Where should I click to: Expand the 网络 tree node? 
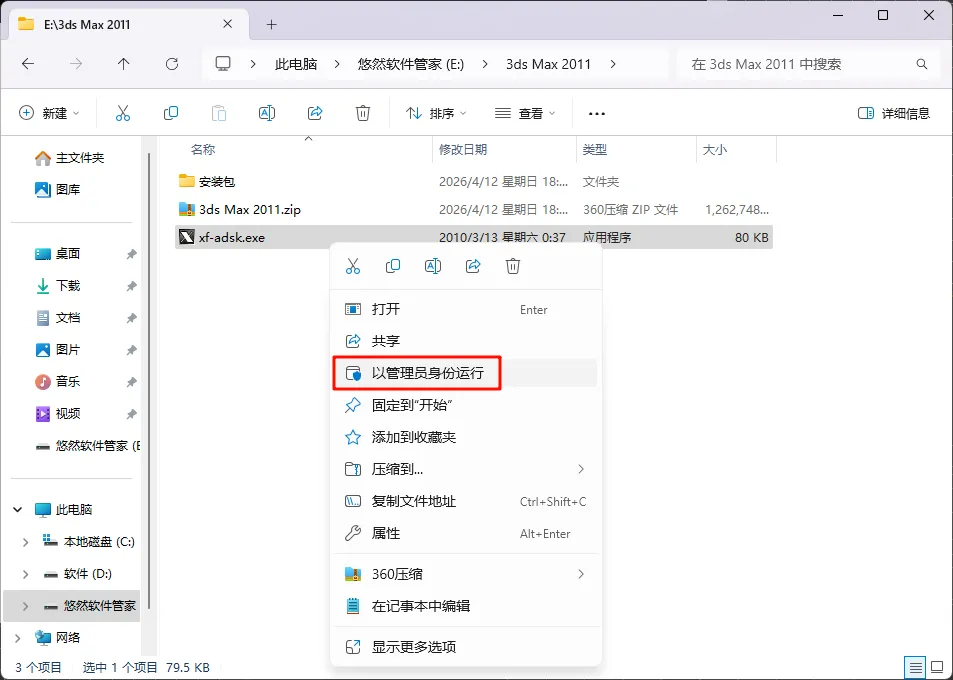[18, 637]
